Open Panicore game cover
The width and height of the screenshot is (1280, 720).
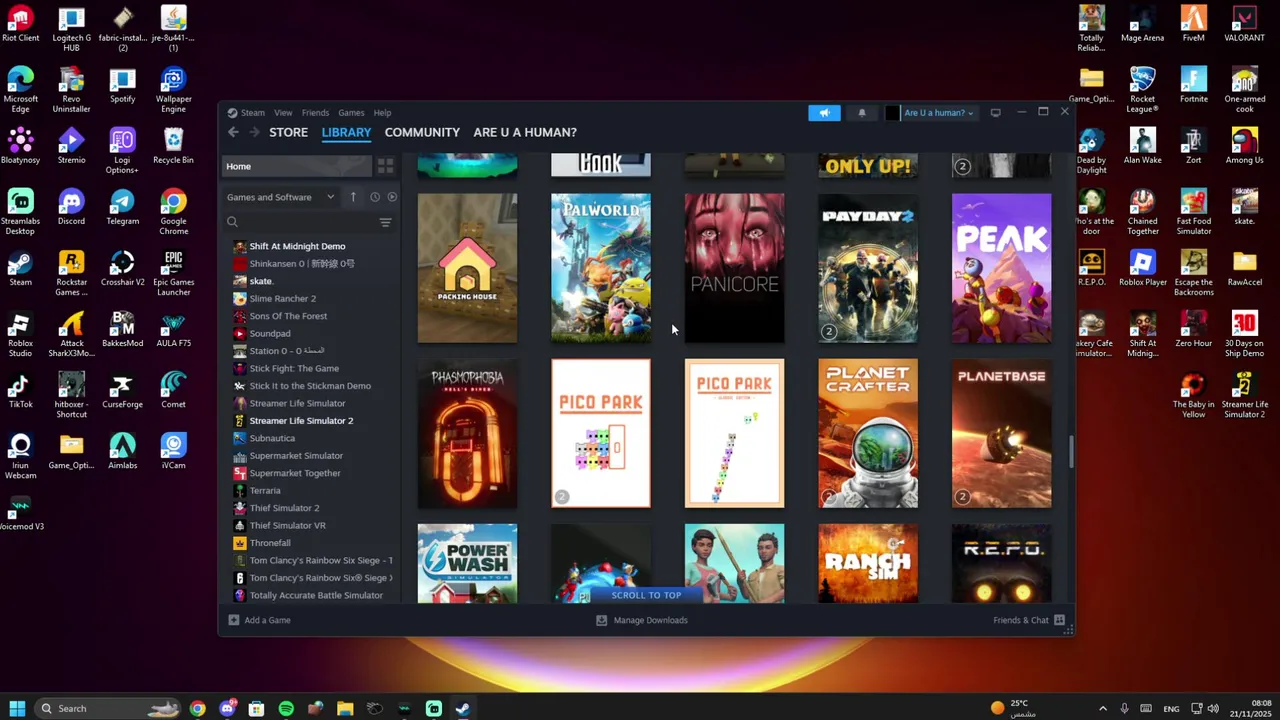coord(734,268)
